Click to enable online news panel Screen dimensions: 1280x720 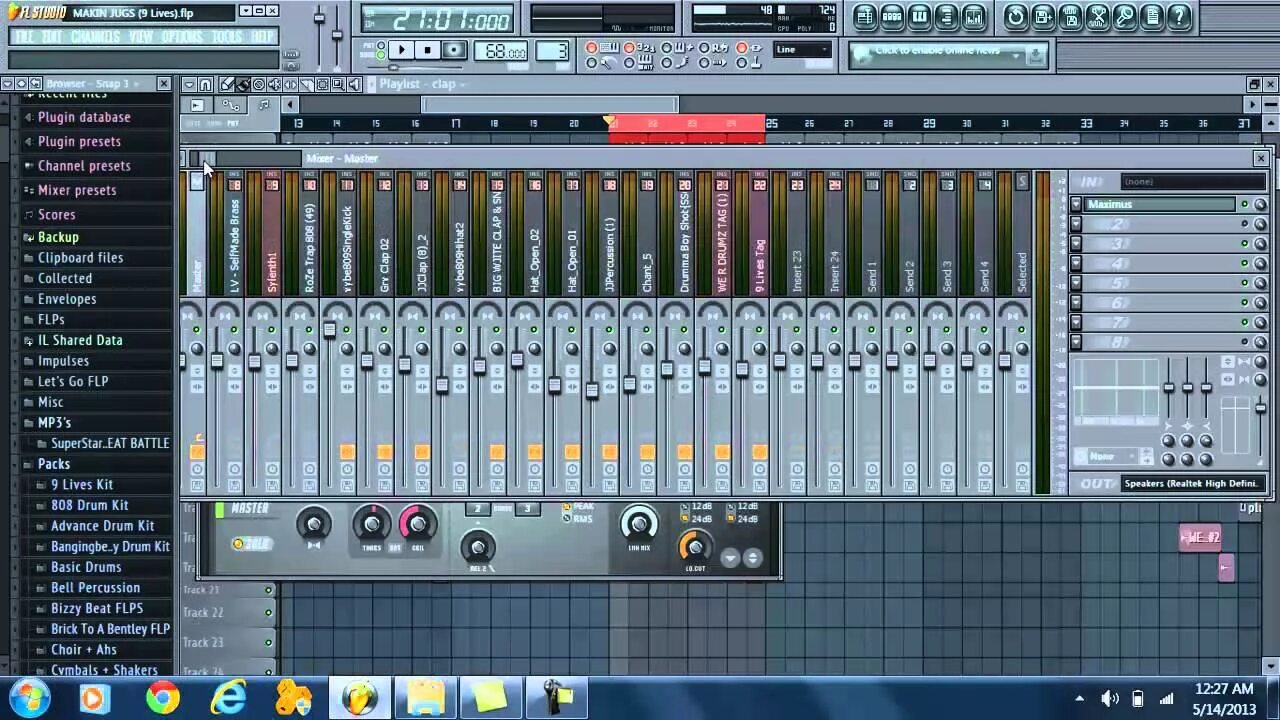947,54
